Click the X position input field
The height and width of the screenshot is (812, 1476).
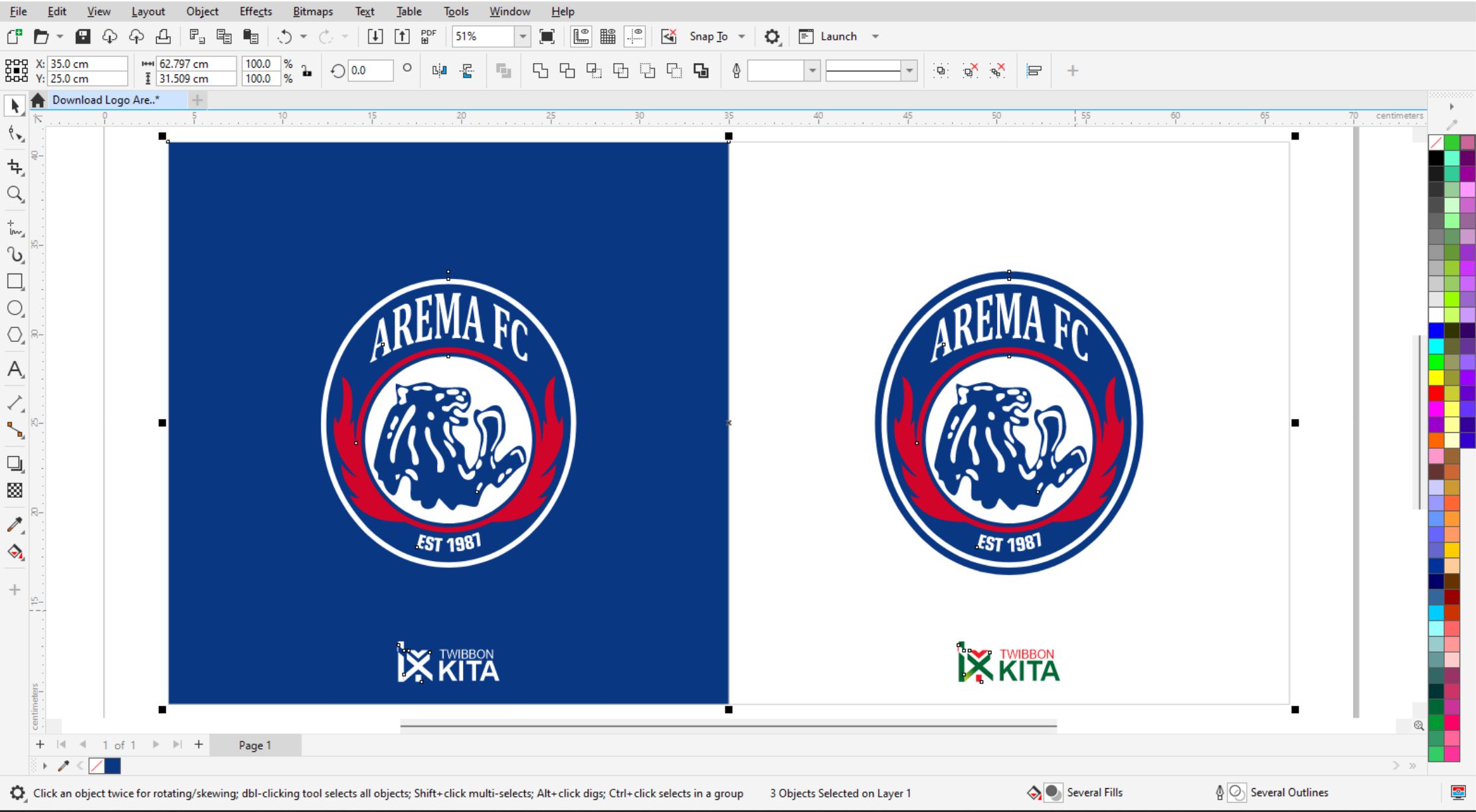88,64
